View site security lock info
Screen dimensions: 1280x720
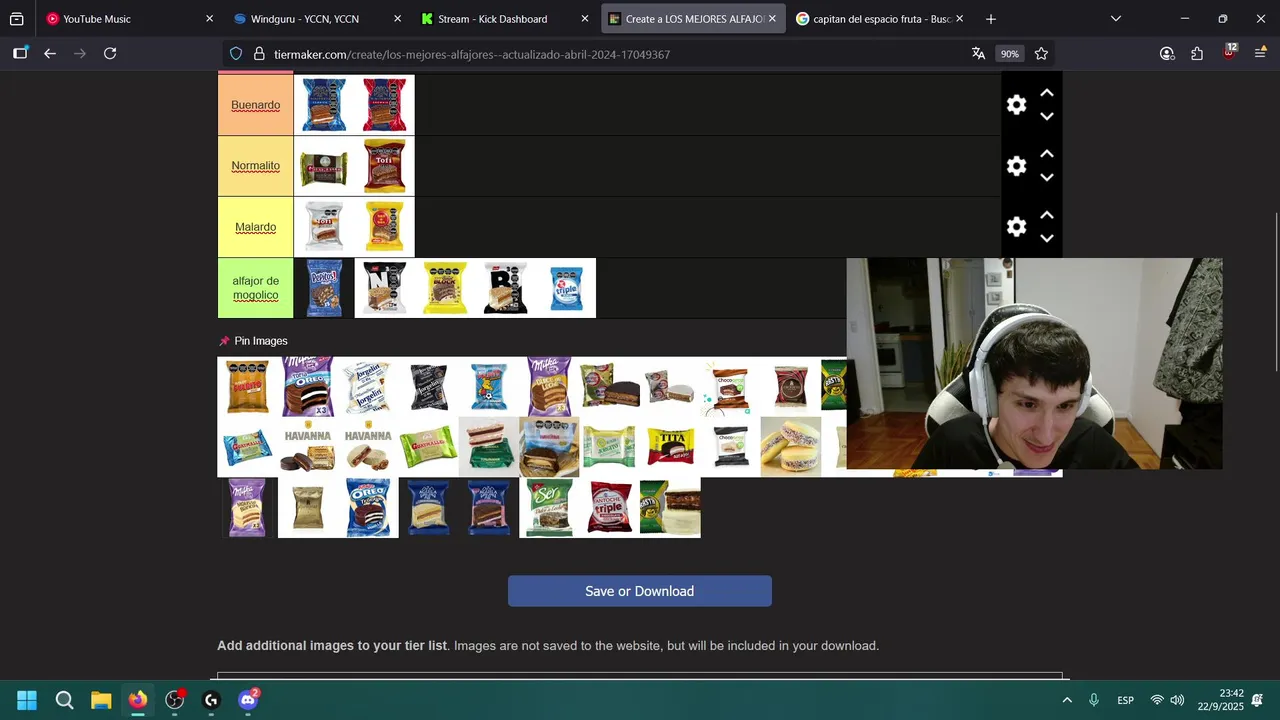(x=259, y=54)
